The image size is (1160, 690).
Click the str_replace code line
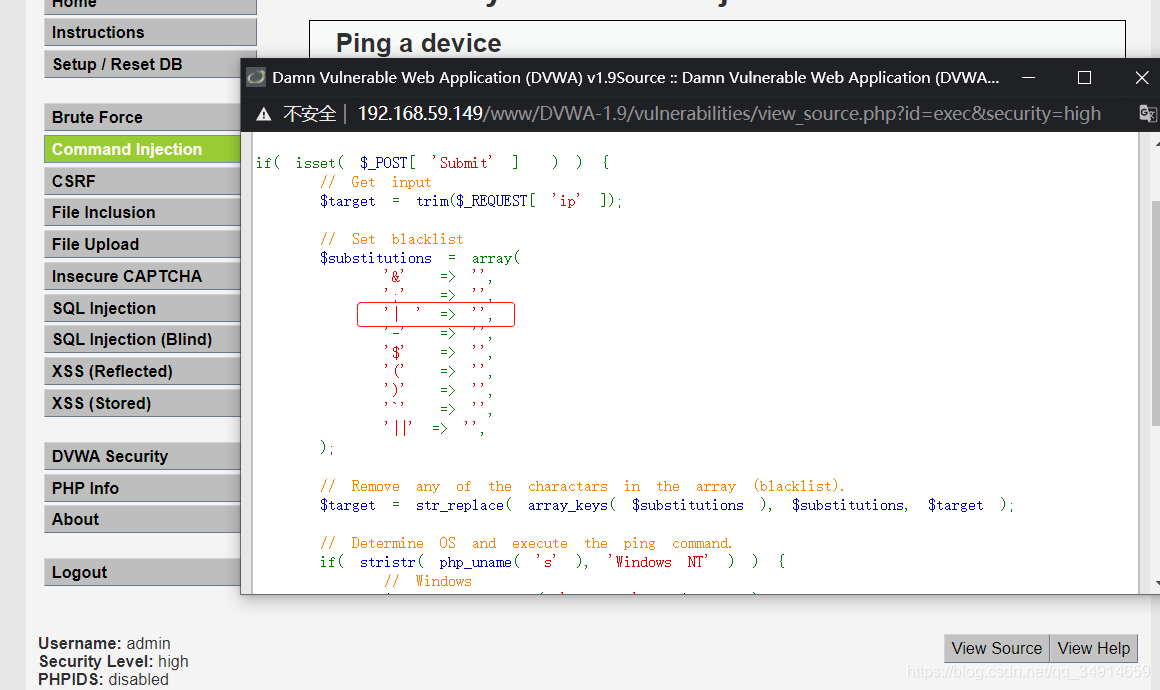tap(667, 505)
